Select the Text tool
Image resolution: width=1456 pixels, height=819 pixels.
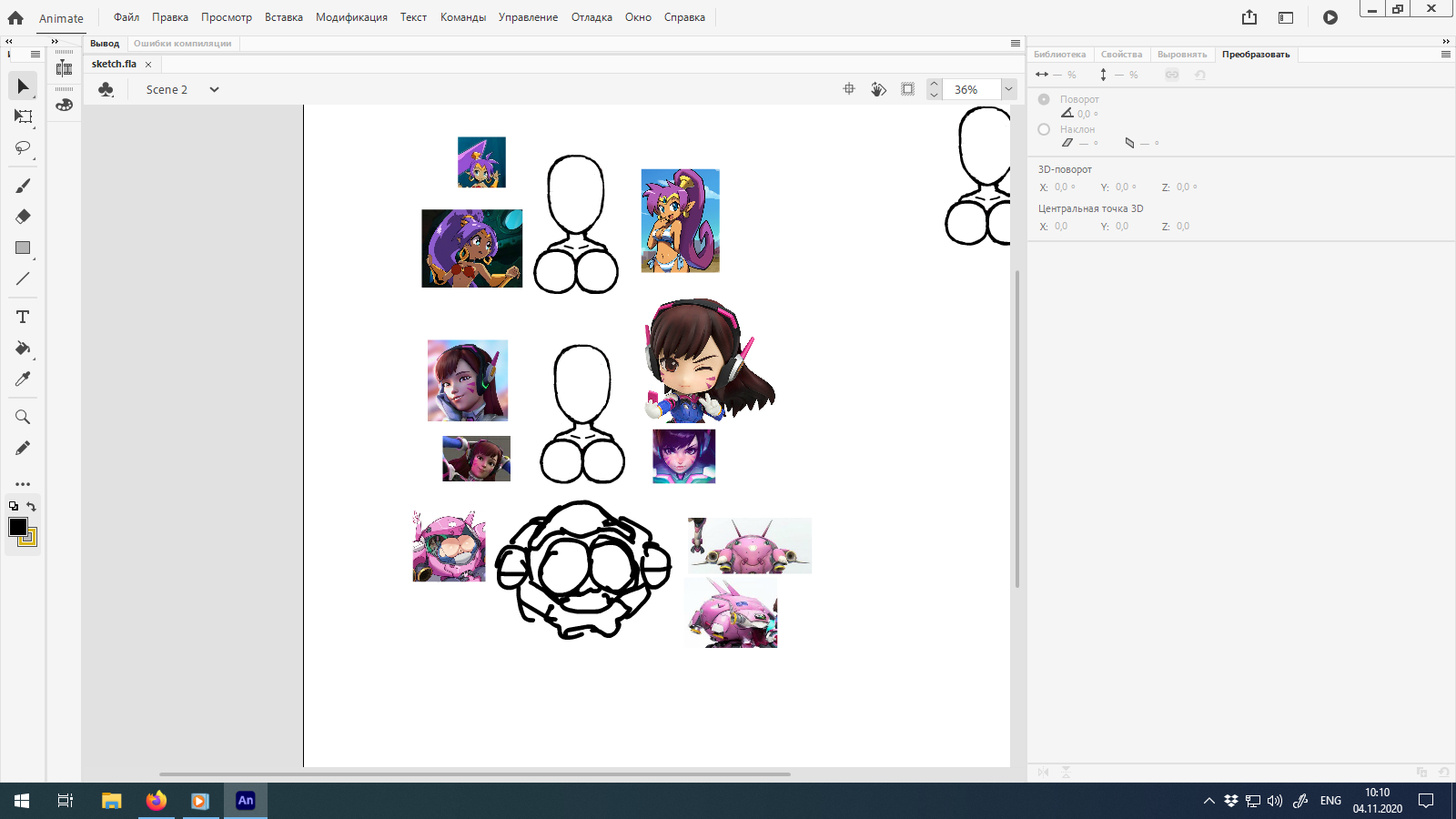(23, 317)
